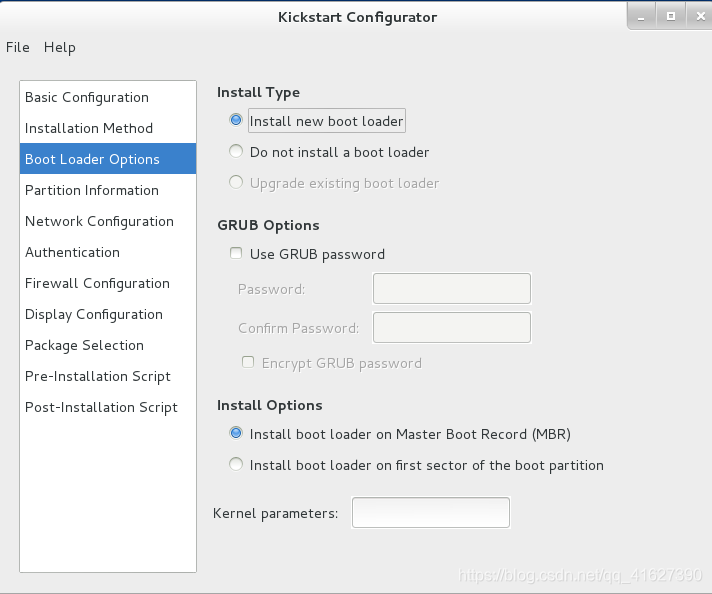Open the Post-Installation Script section
Viewport: 712px width, 594px height.
[108, 407]
